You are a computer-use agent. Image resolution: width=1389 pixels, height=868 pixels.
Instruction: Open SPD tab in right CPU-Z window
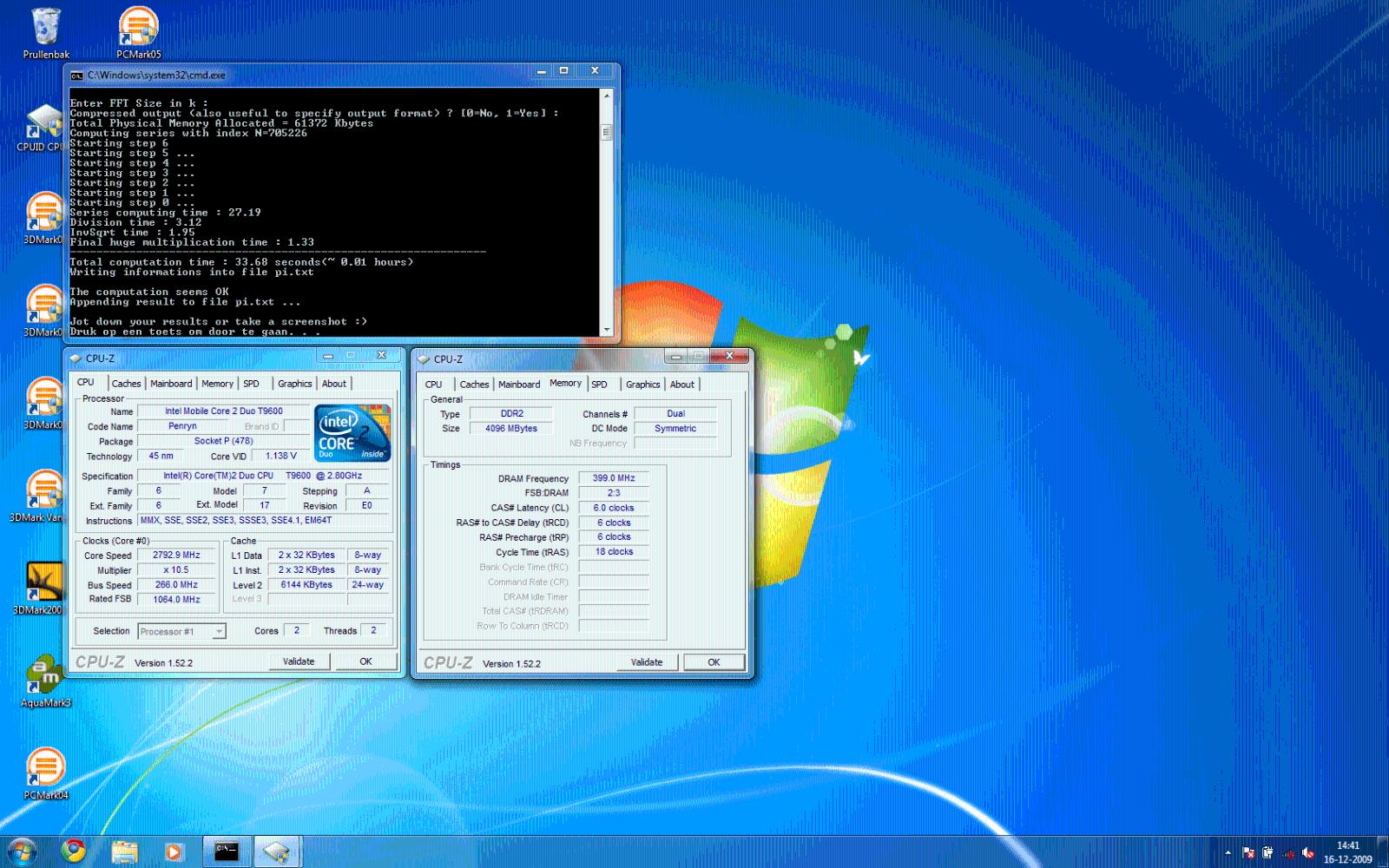coord(599,385)
